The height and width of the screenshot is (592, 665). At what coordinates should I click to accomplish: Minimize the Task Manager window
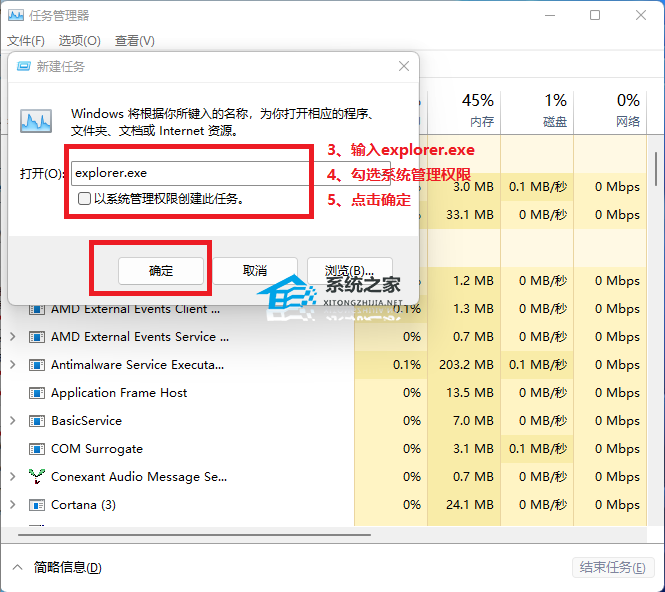click(x=550, y=15)
